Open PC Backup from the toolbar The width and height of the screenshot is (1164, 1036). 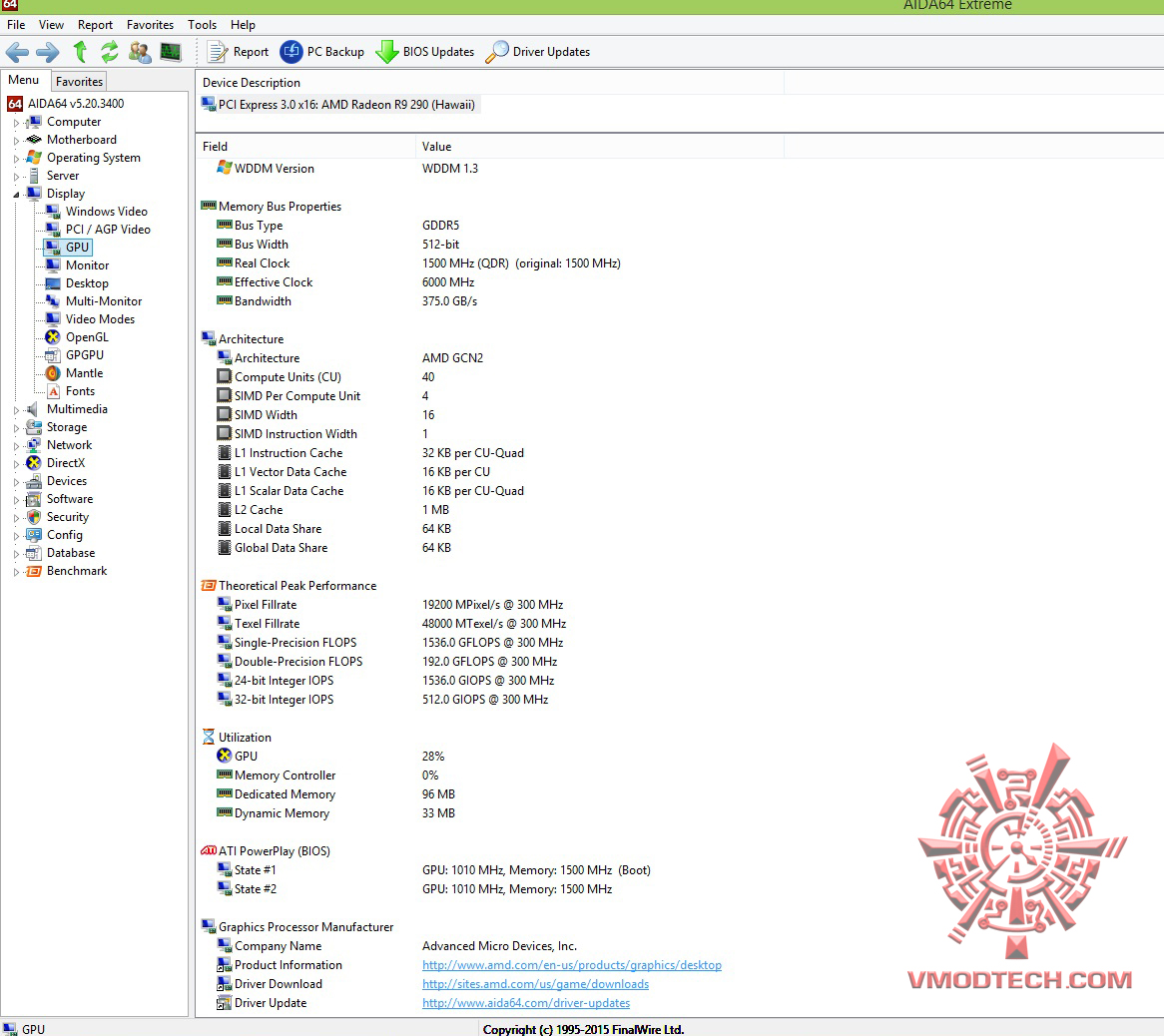[322, 52]
